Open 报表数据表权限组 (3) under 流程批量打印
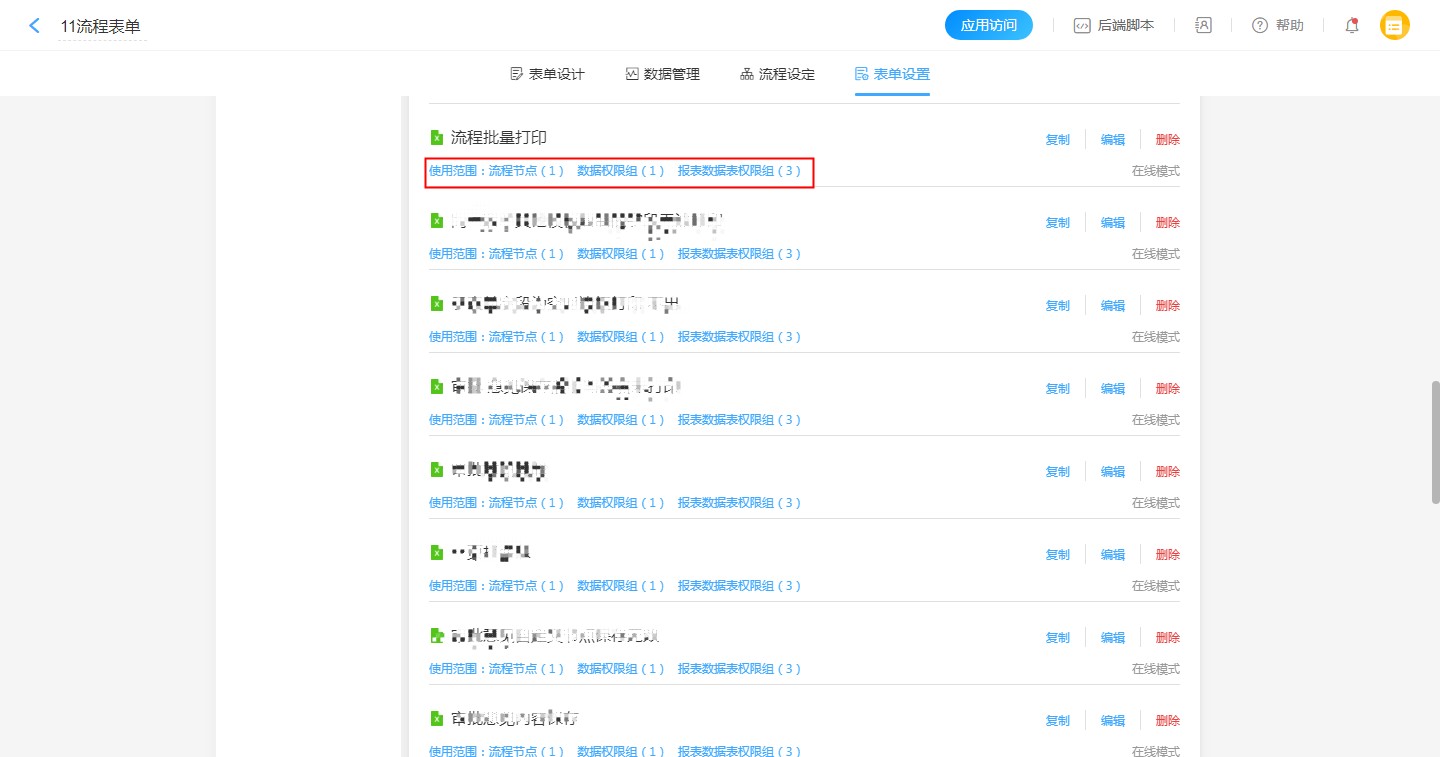 (739, 171)
